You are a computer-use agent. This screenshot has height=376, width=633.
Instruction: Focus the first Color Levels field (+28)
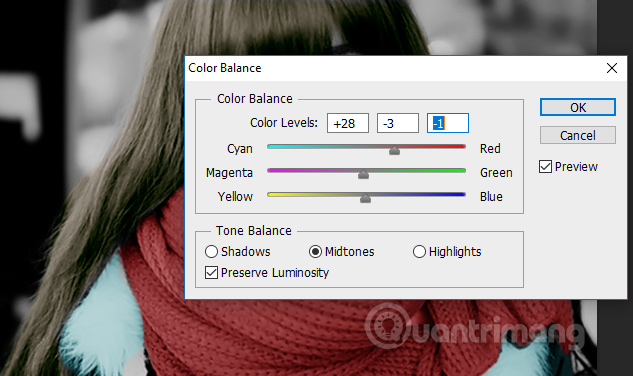point(348,123)
